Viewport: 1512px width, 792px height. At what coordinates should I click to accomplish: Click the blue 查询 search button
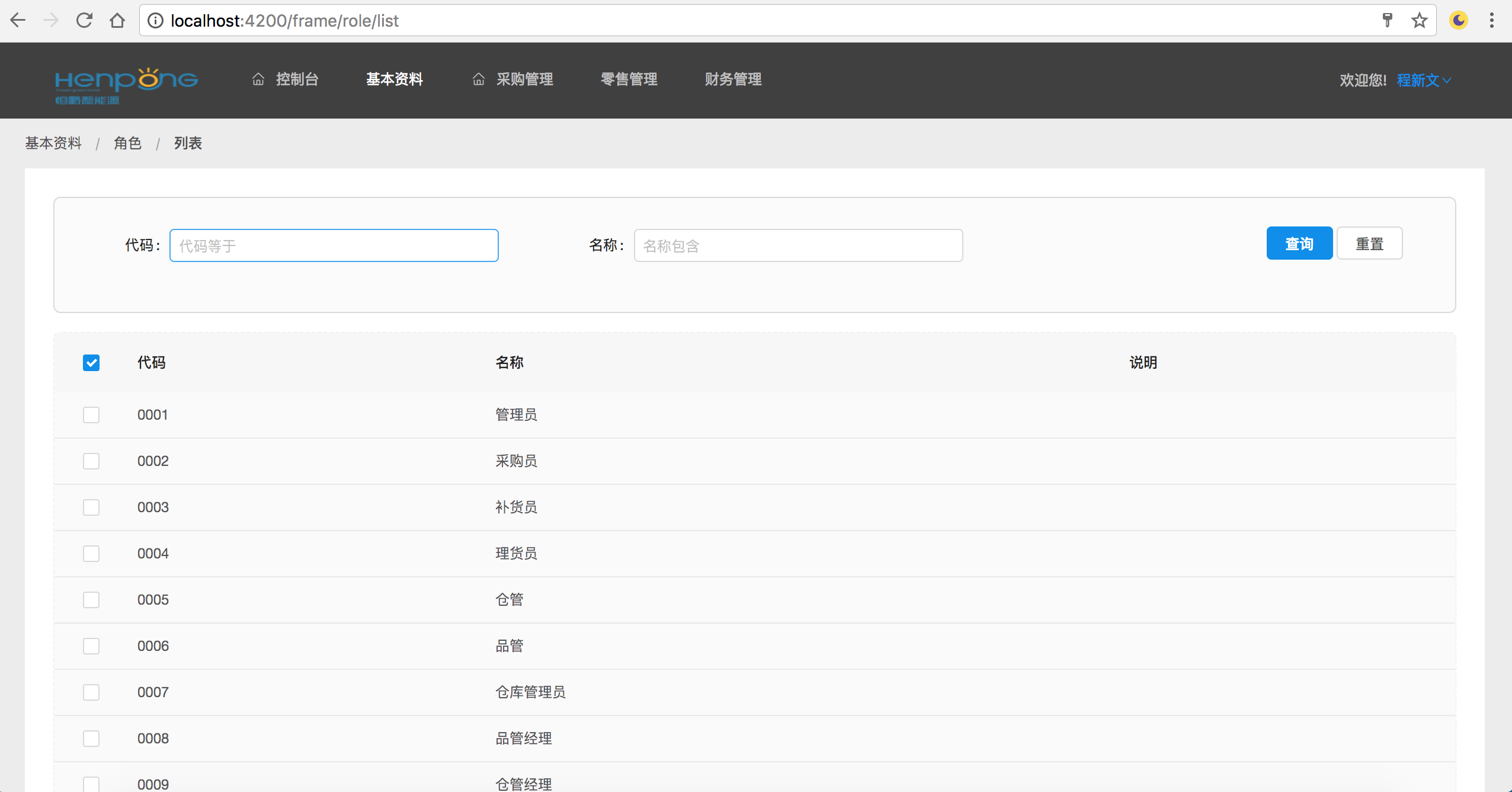click(1299, 244)
